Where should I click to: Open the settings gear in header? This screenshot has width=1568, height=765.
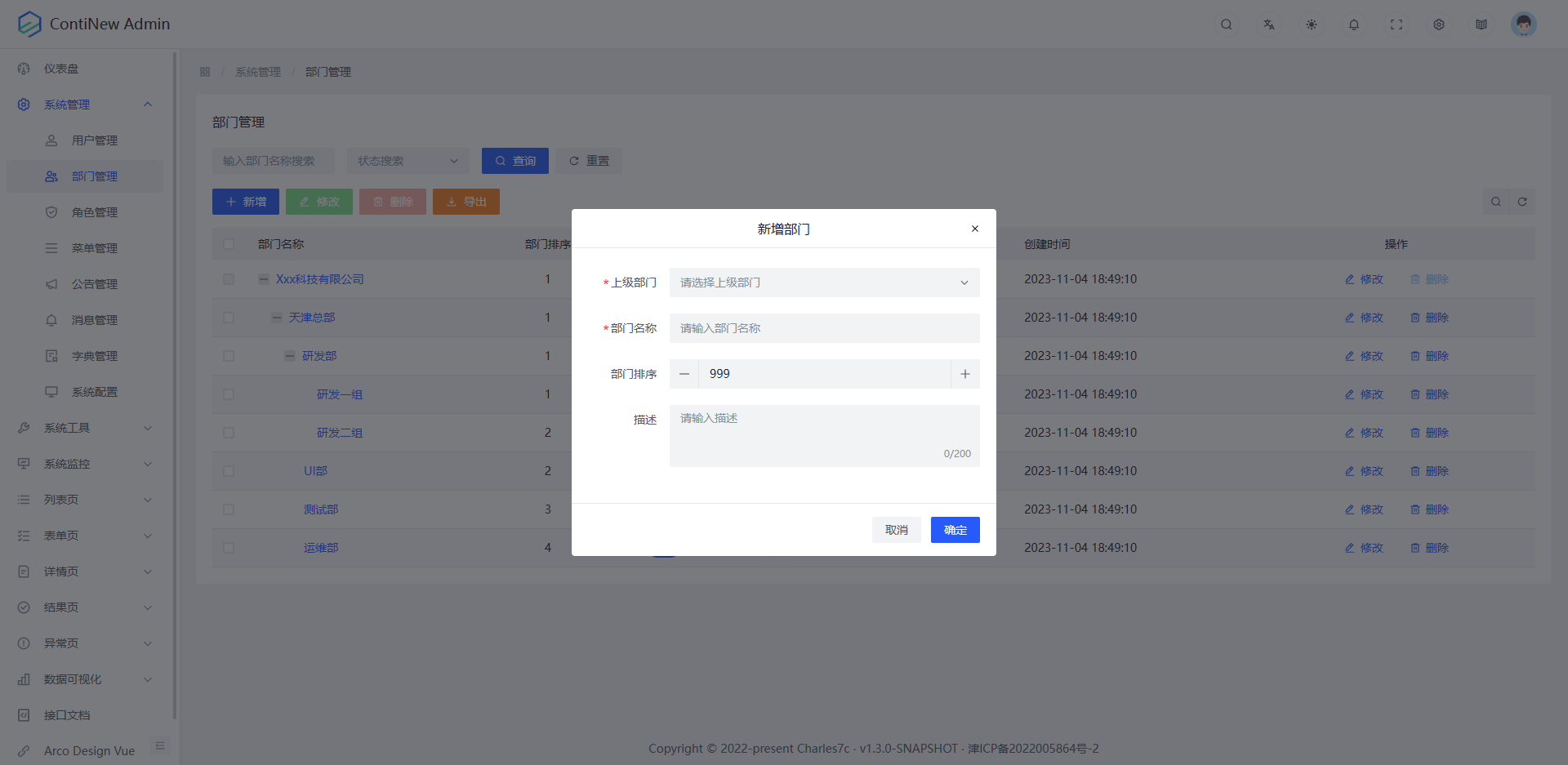pyautogui.click(x=1438, y=24)
